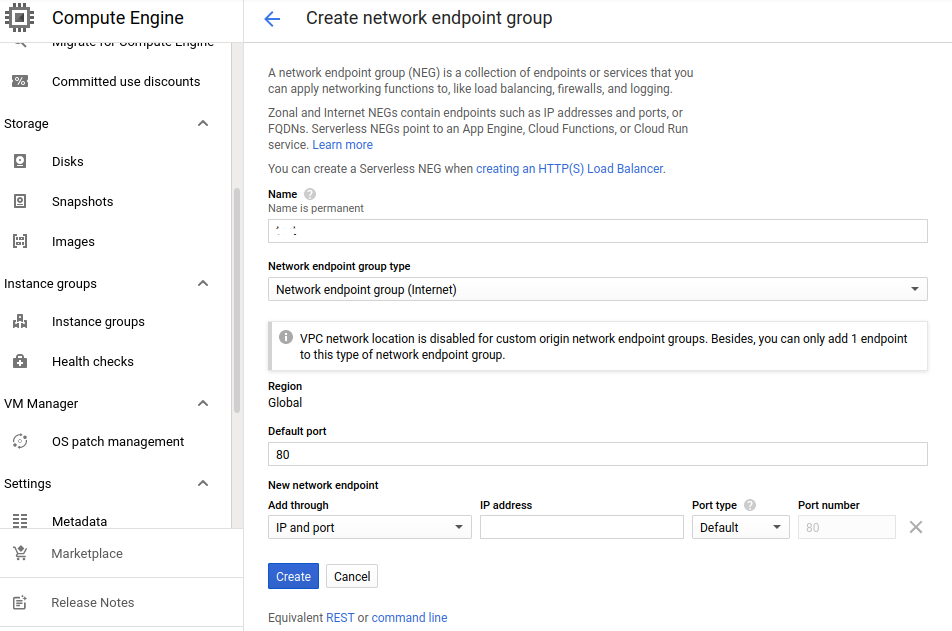Select the Metadata icon under Settings
This screenshot has width=952, height=631.
point(21,521)
